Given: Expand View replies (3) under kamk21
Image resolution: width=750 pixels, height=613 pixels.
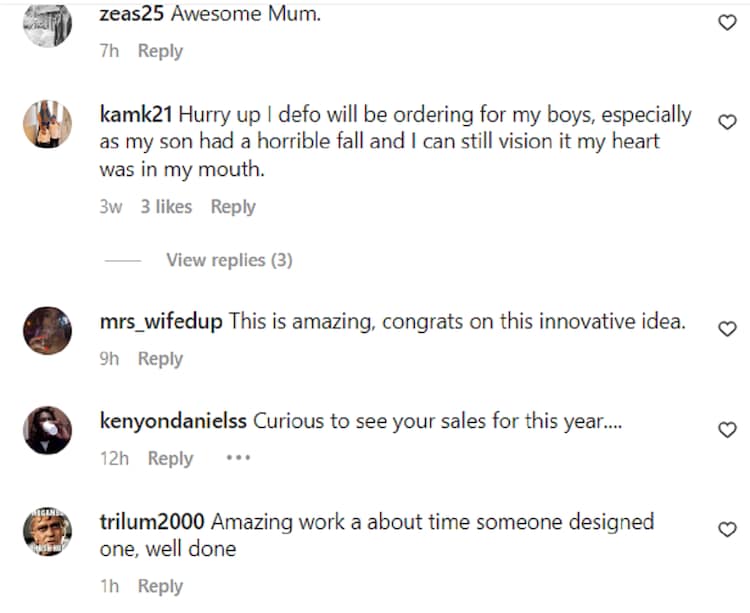Looking at the screenshot, I should click(x=229, y=260).
